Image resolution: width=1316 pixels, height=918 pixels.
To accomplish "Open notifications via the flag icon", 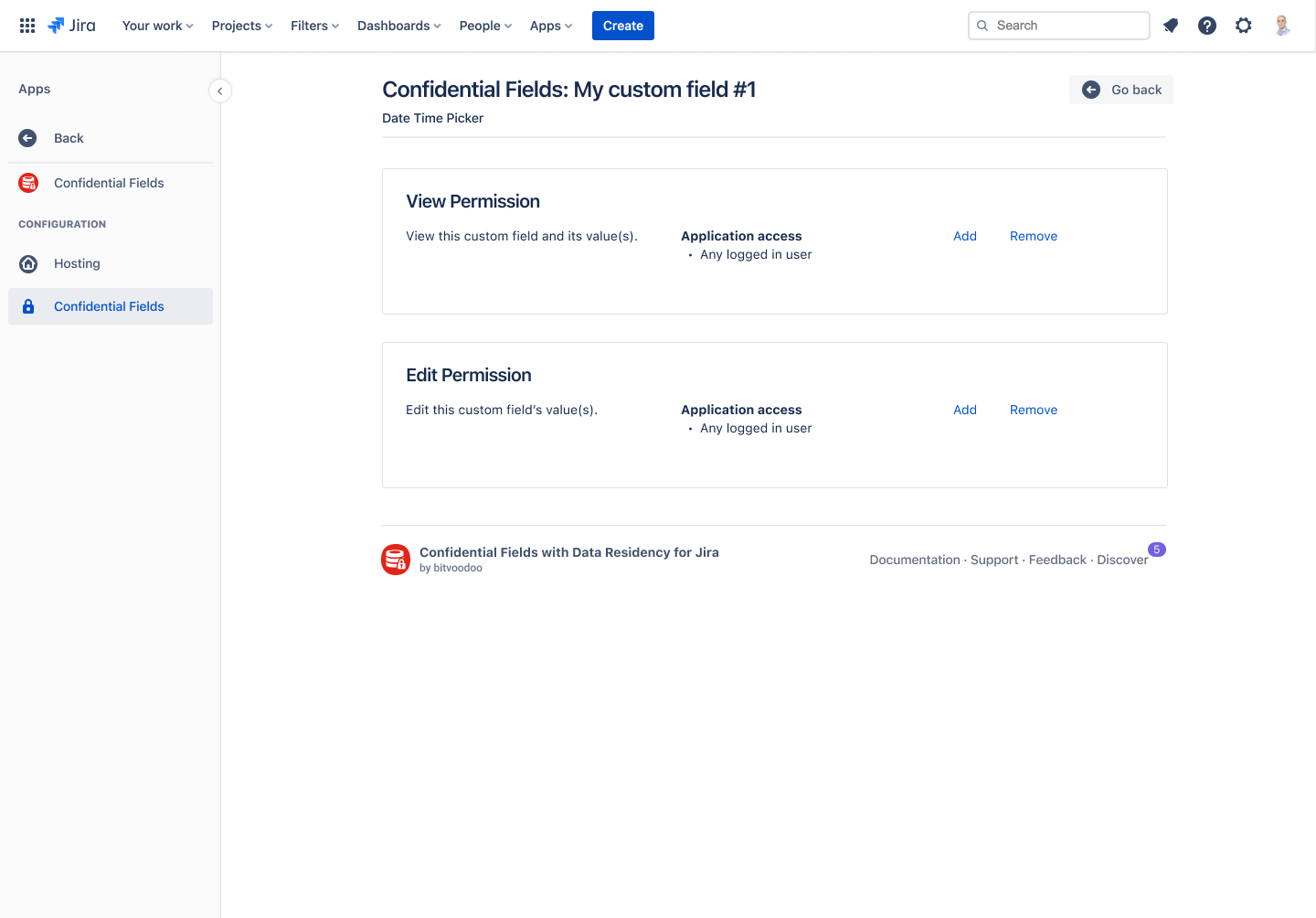I will 1171,25.
